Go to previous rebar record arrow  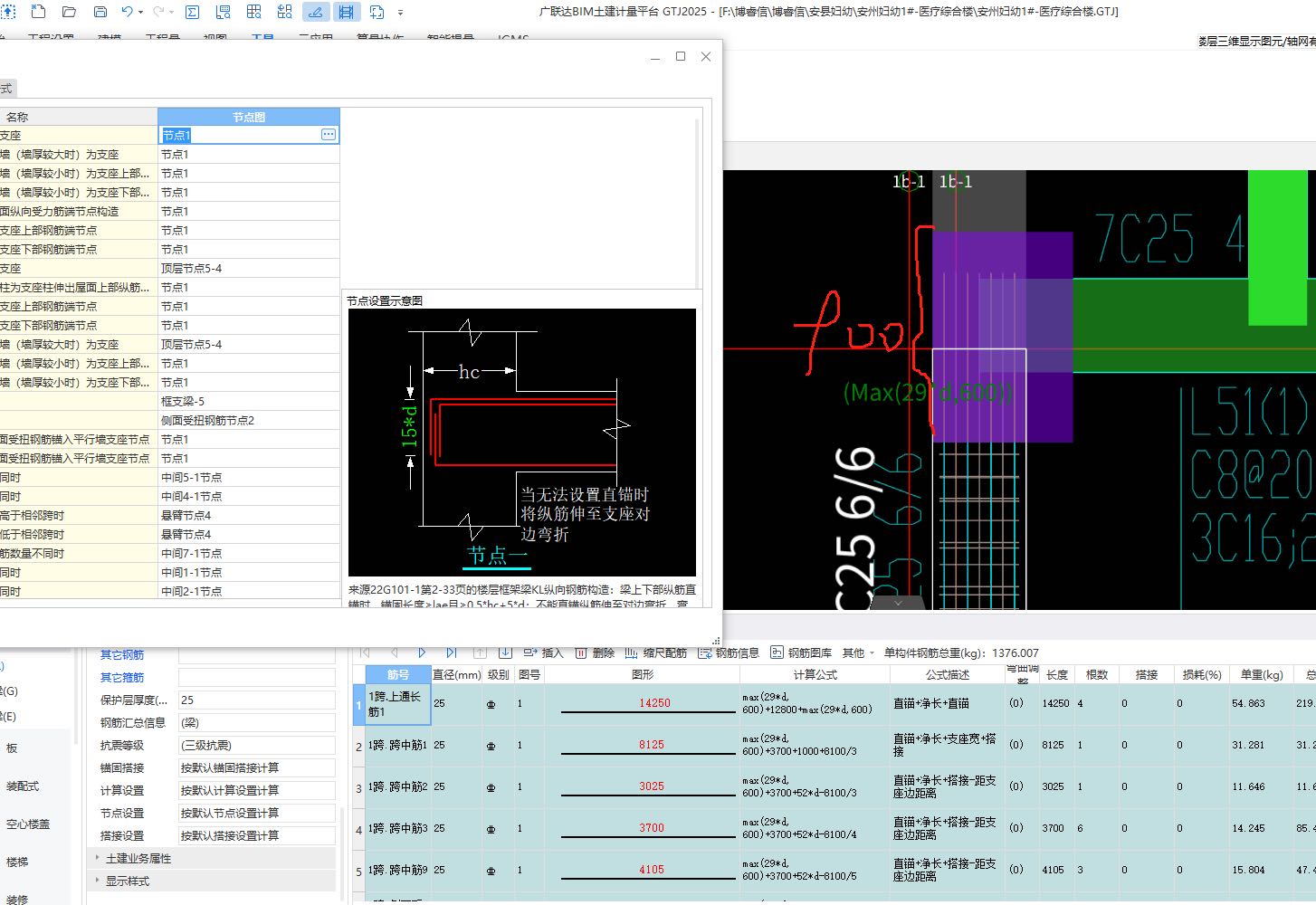pos(394,653)
